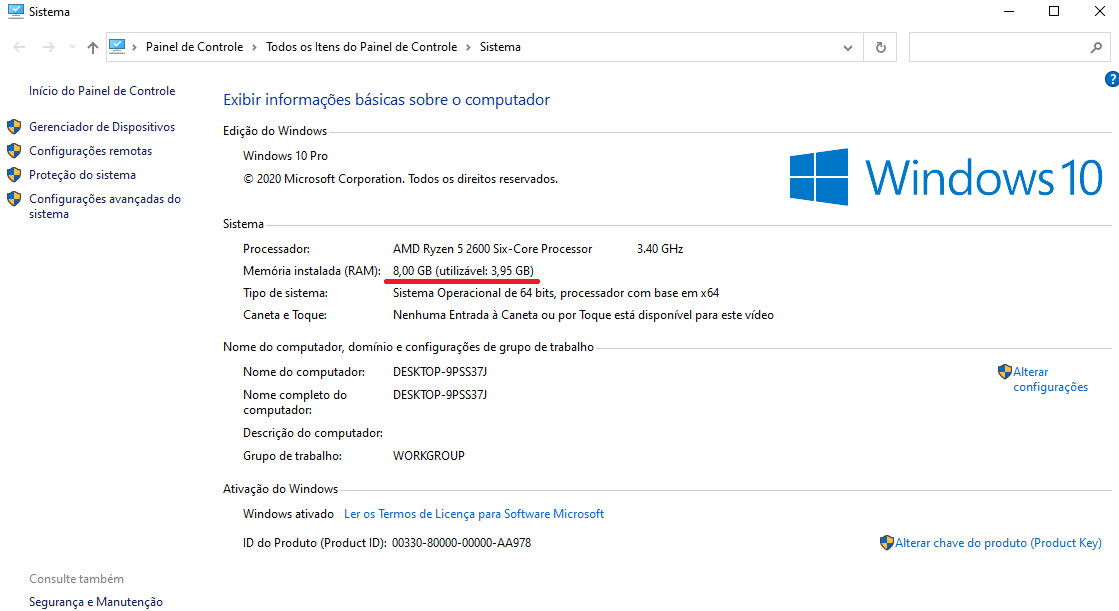The width and height of the screenshot is (1119, 611).
Task: Open Ler os Termos de Licença link
Action: [x=474, y=514]
